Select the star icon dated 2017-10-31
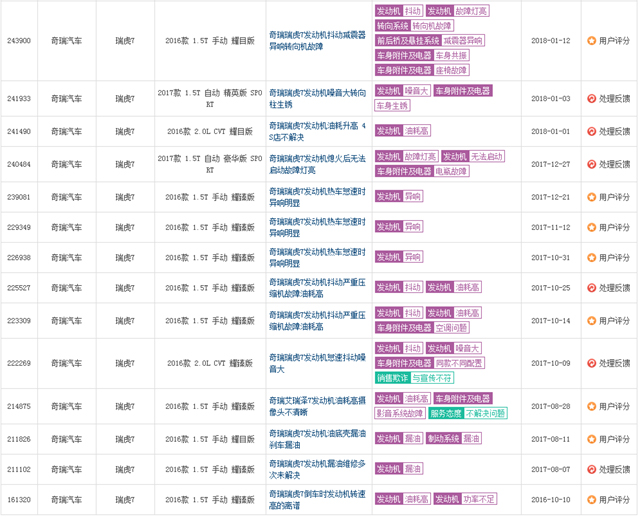640x517 pixels. 591,257
